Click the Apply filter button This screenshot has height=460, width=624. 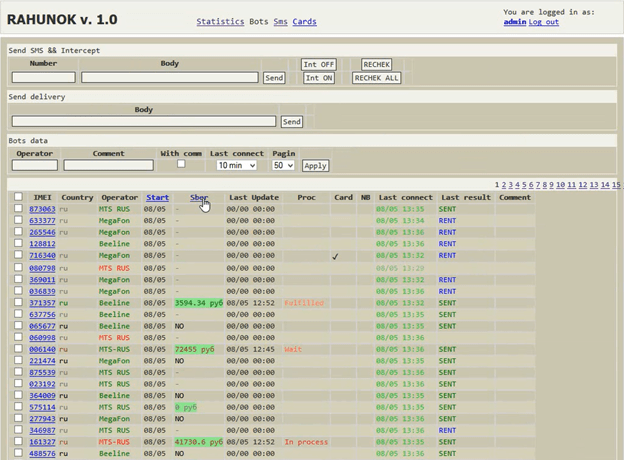(315, 165)
